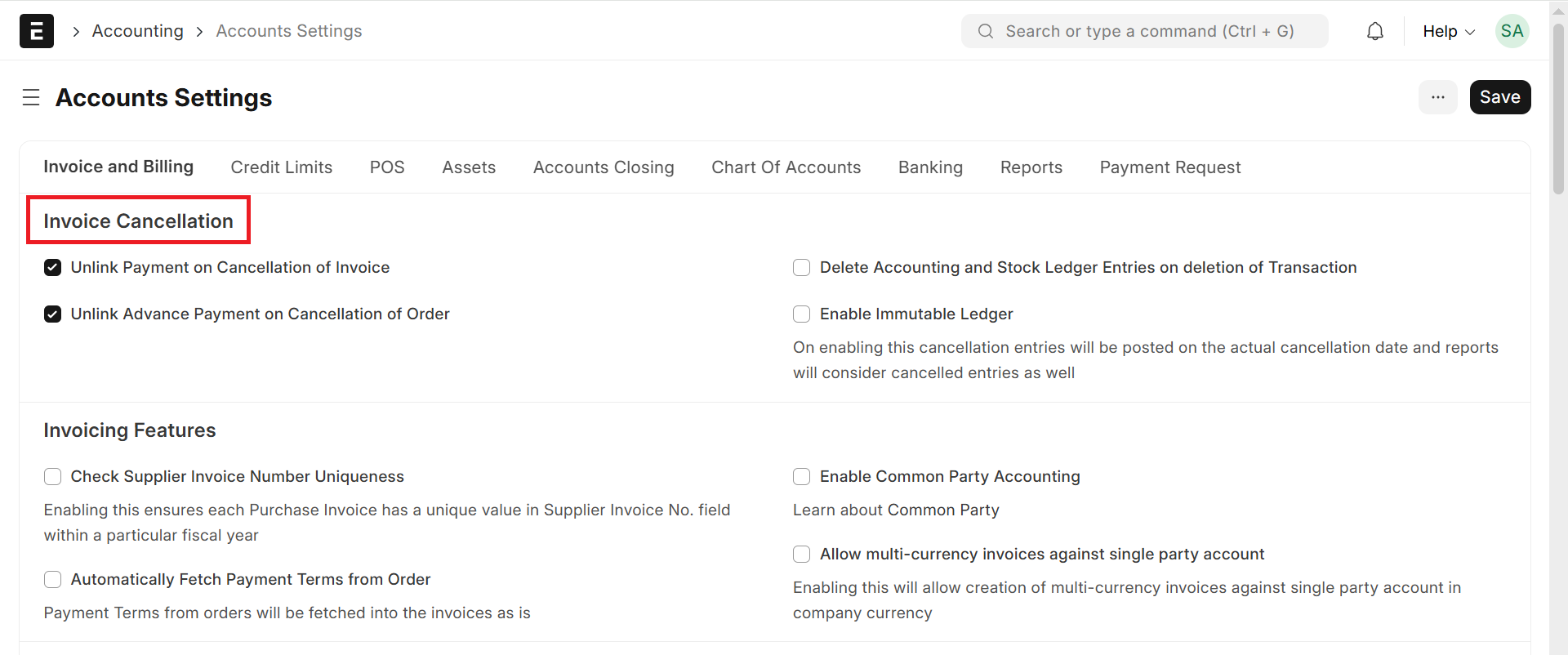Open the notifications bell icon

coord(1375,31)
